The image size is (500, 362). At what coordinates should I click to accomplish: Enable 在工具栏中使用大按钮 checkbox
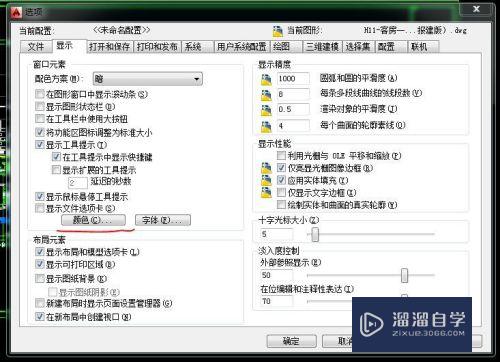[40, 119]
